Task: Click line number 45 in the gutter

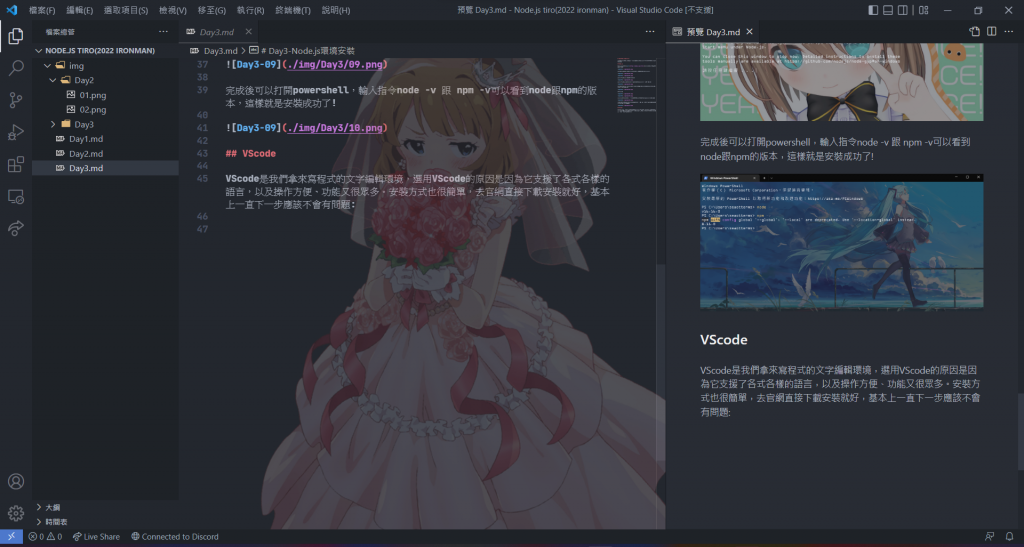Action: [x=202, y=179]
